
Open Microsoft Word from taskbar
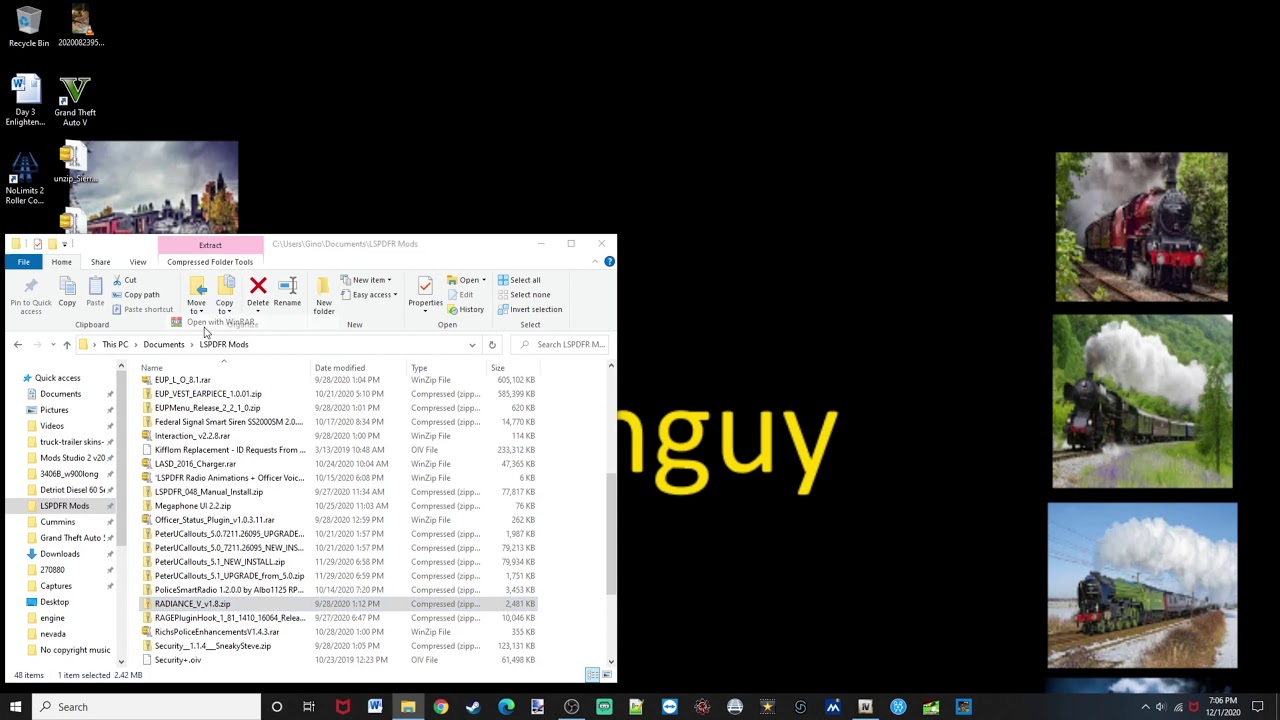coord(375,707)
